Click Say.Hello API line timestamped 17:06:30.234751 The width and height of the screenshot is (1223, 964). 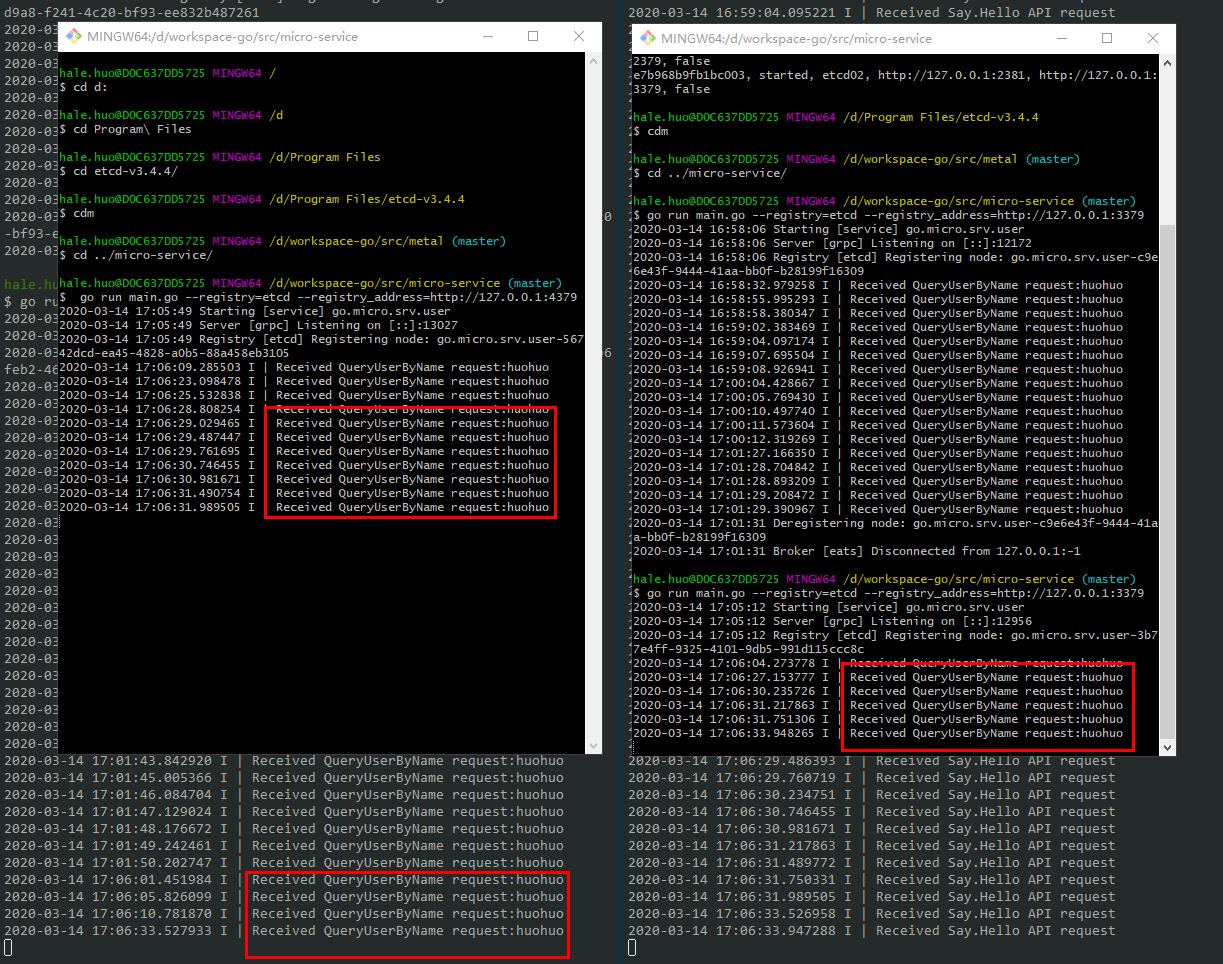(872, 795)
